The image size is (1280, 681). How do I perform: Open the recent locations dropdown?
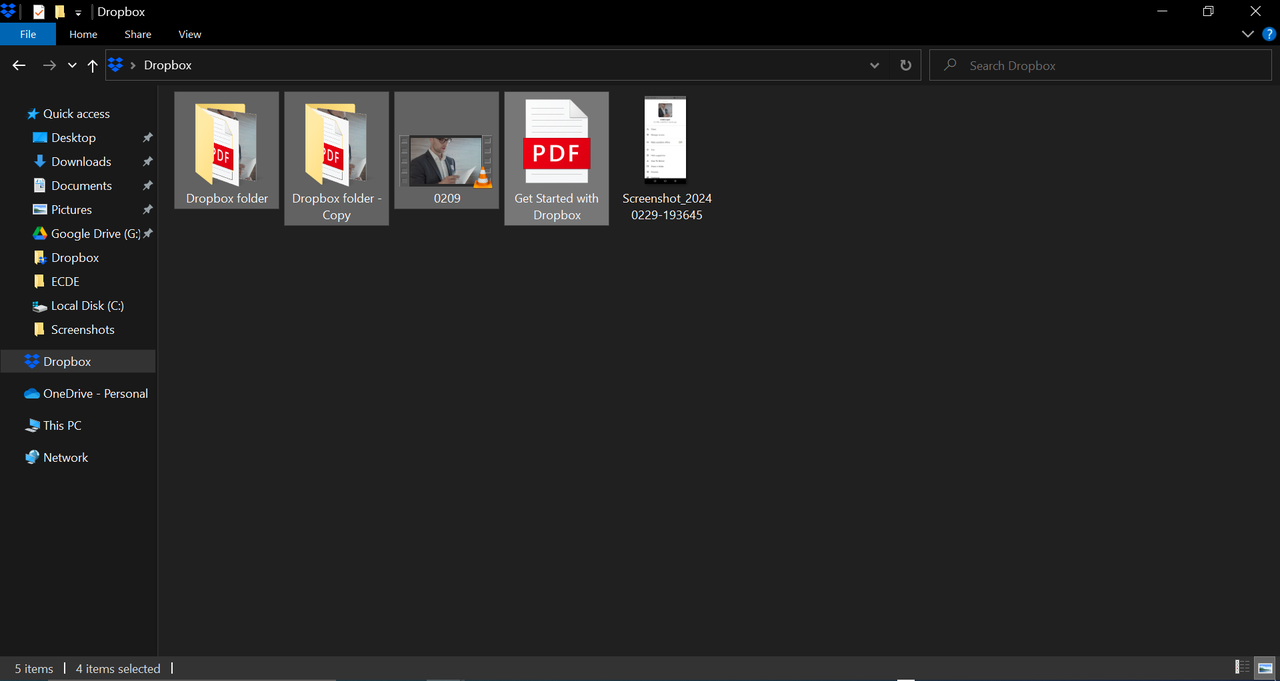[72, 65]
